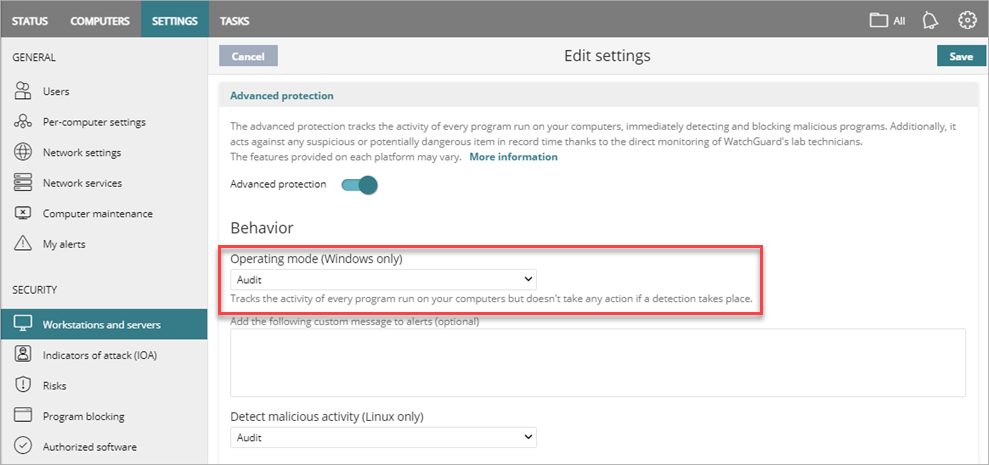Click the Cancel button

248,57
